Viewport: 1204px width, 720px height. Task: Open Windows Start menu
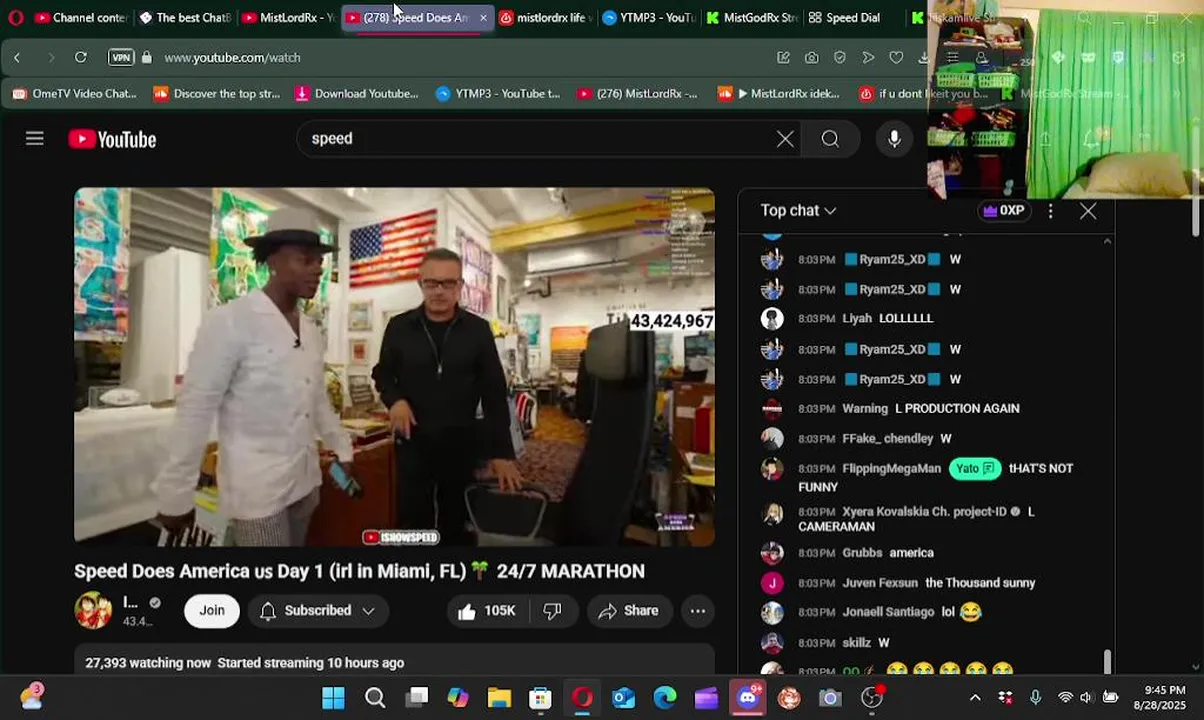333,698
